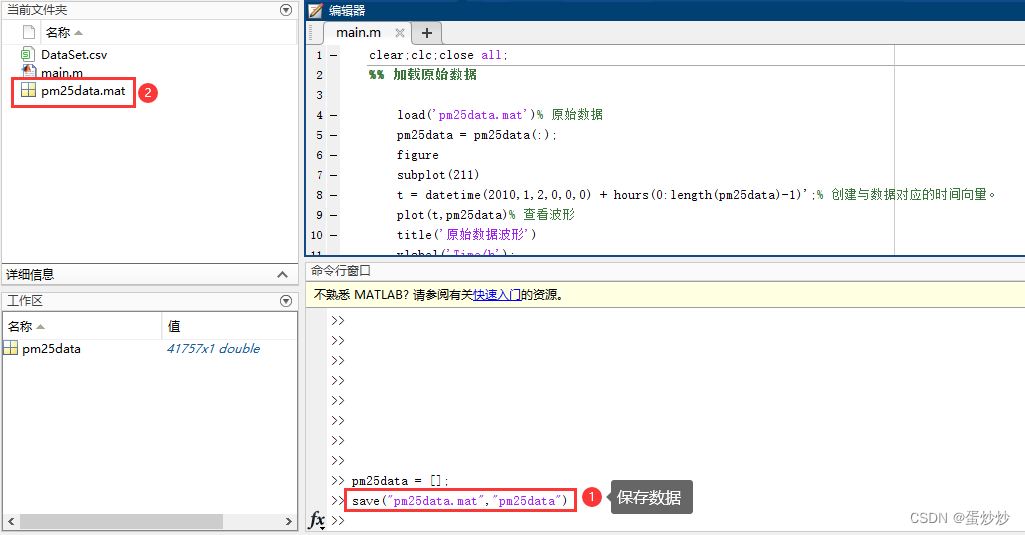
Task: Open Workspace panel actions dropdown
Action: [286, 301]
